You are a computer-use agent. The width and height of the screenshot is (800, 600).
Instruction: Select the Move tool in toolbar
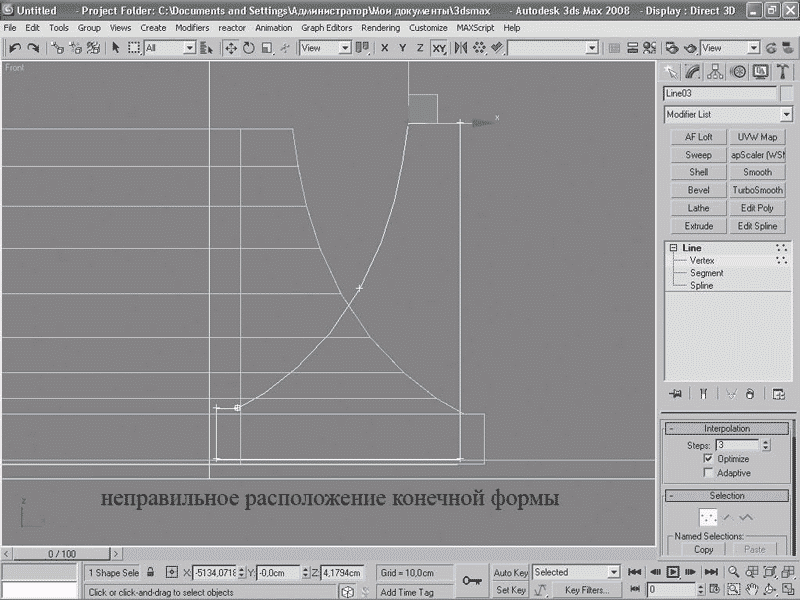pos(230,48)
